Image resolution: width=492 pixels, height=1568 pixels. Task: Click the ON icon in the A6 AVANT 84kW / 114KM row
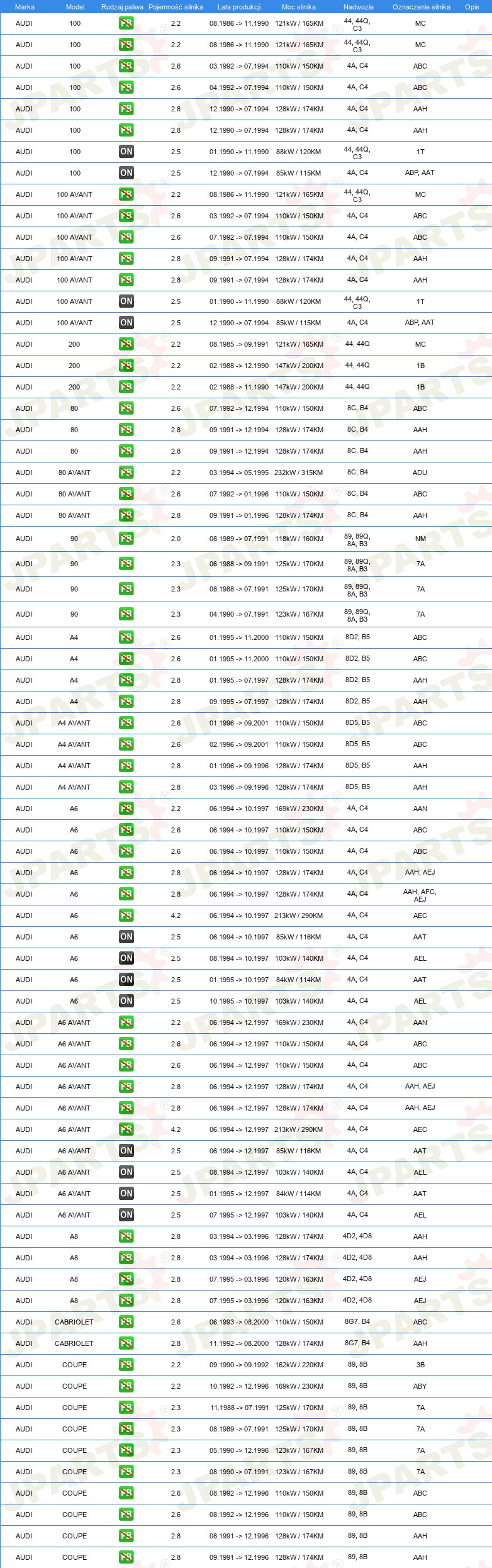(x=126, y=1194)
